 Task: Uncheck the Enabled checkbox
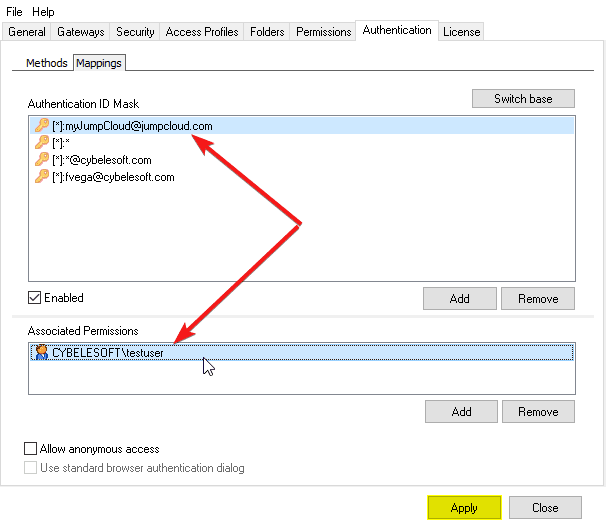click(x=34, y=298)
